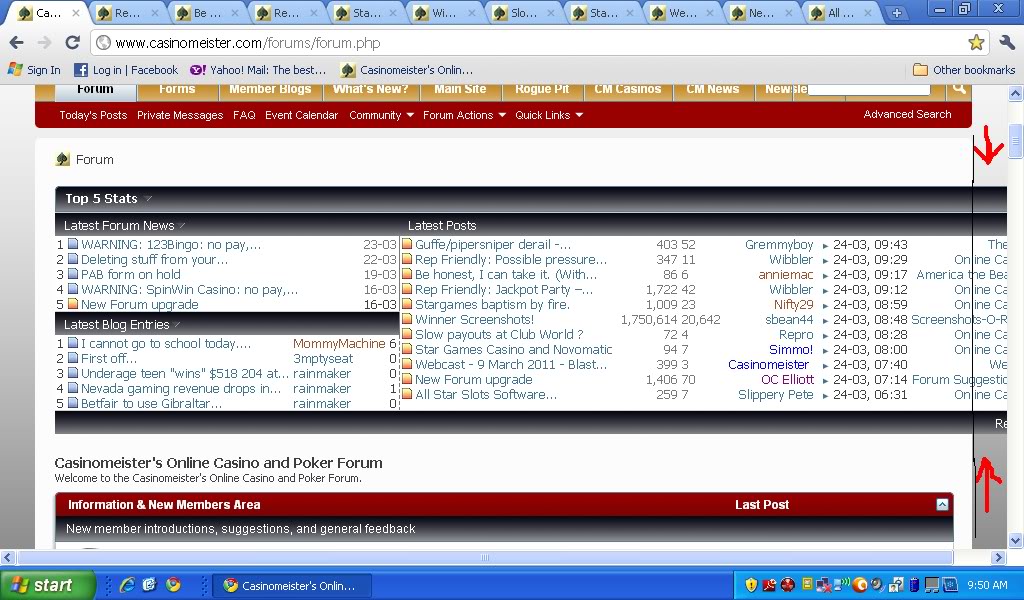
Task: Switch to the browser tab titled We...
Action: (x=682, y=12)
